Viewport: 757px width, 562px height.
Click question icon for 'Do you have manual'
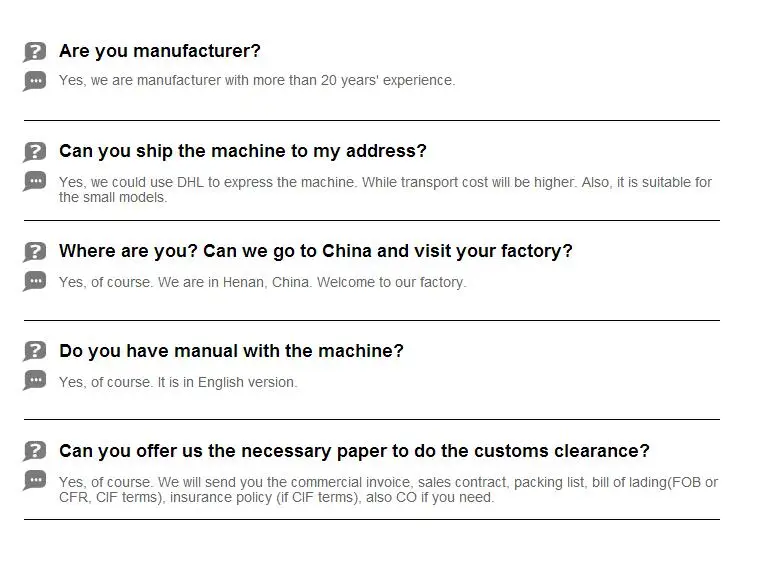tap(35, 352)
